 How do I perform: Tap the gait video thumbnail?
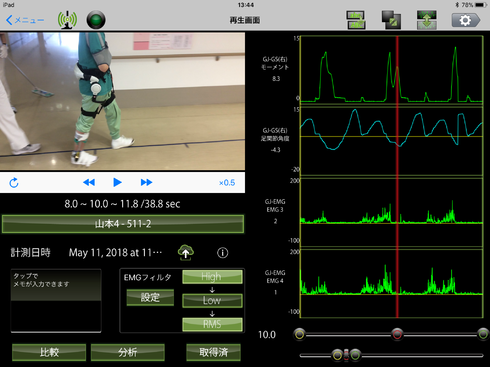click(122, 101)
